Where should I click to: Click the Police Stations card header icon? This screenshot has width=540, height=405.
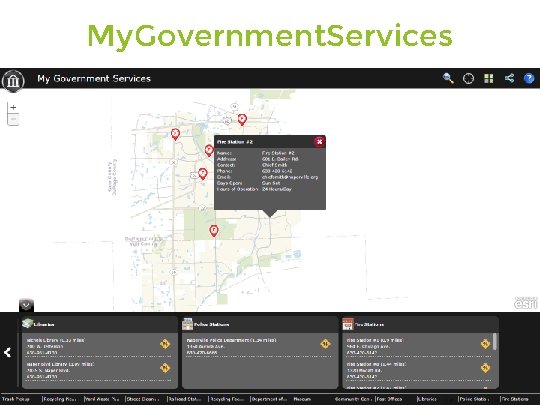(188, 324)
